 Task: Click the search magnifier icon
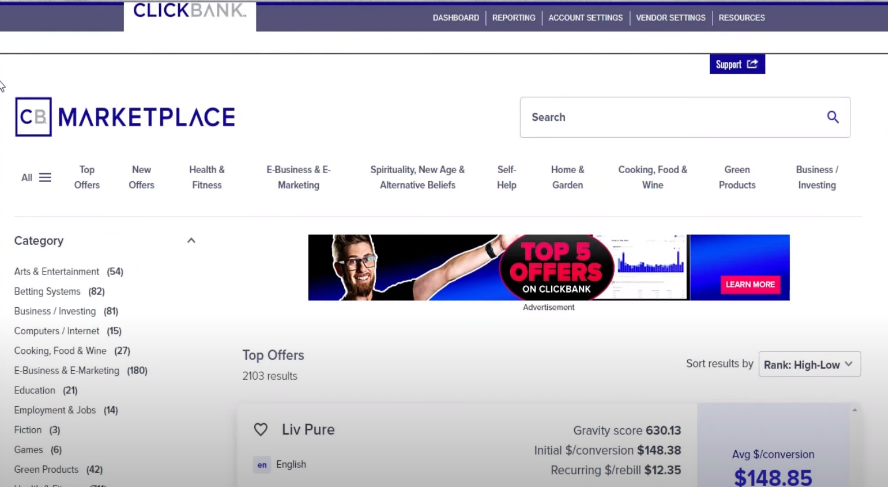point(832,117)
